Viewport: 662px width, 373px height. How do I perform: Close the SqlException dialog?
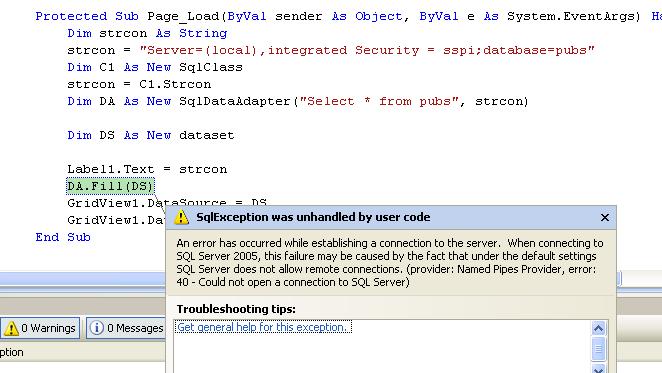(x=605, y=218)
